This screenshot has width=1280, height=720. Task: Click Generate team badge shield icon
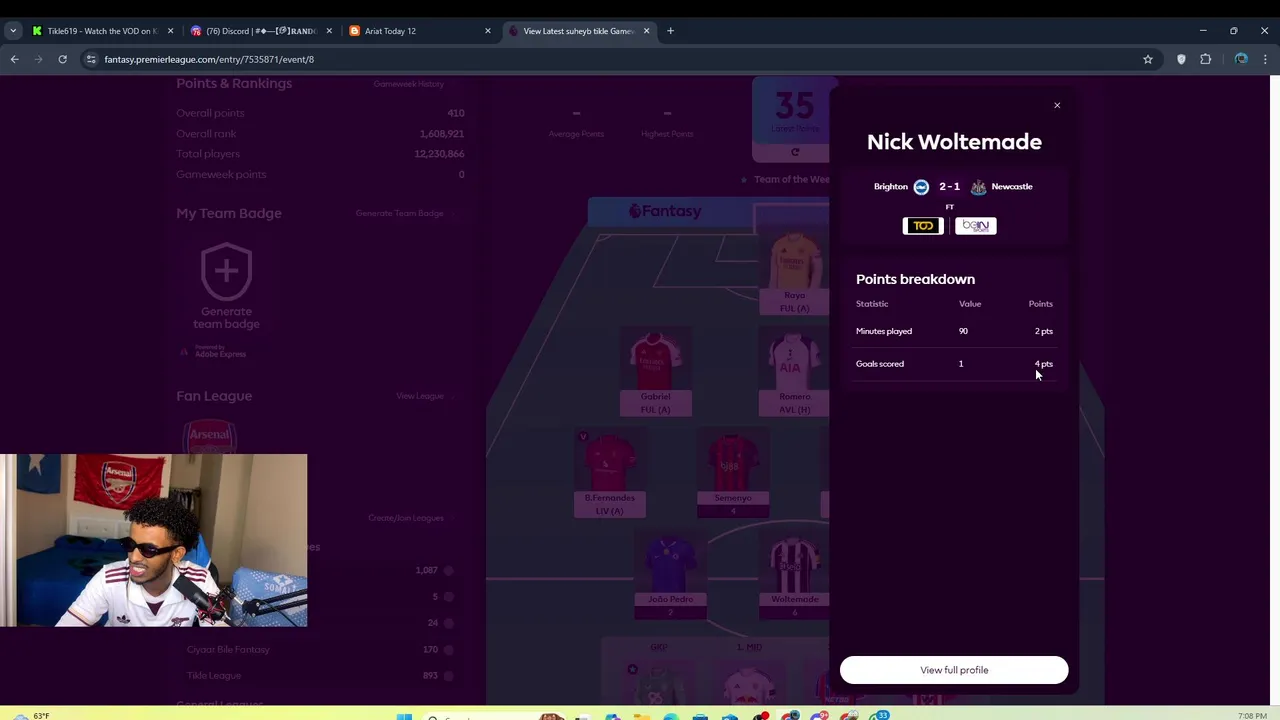226,270
